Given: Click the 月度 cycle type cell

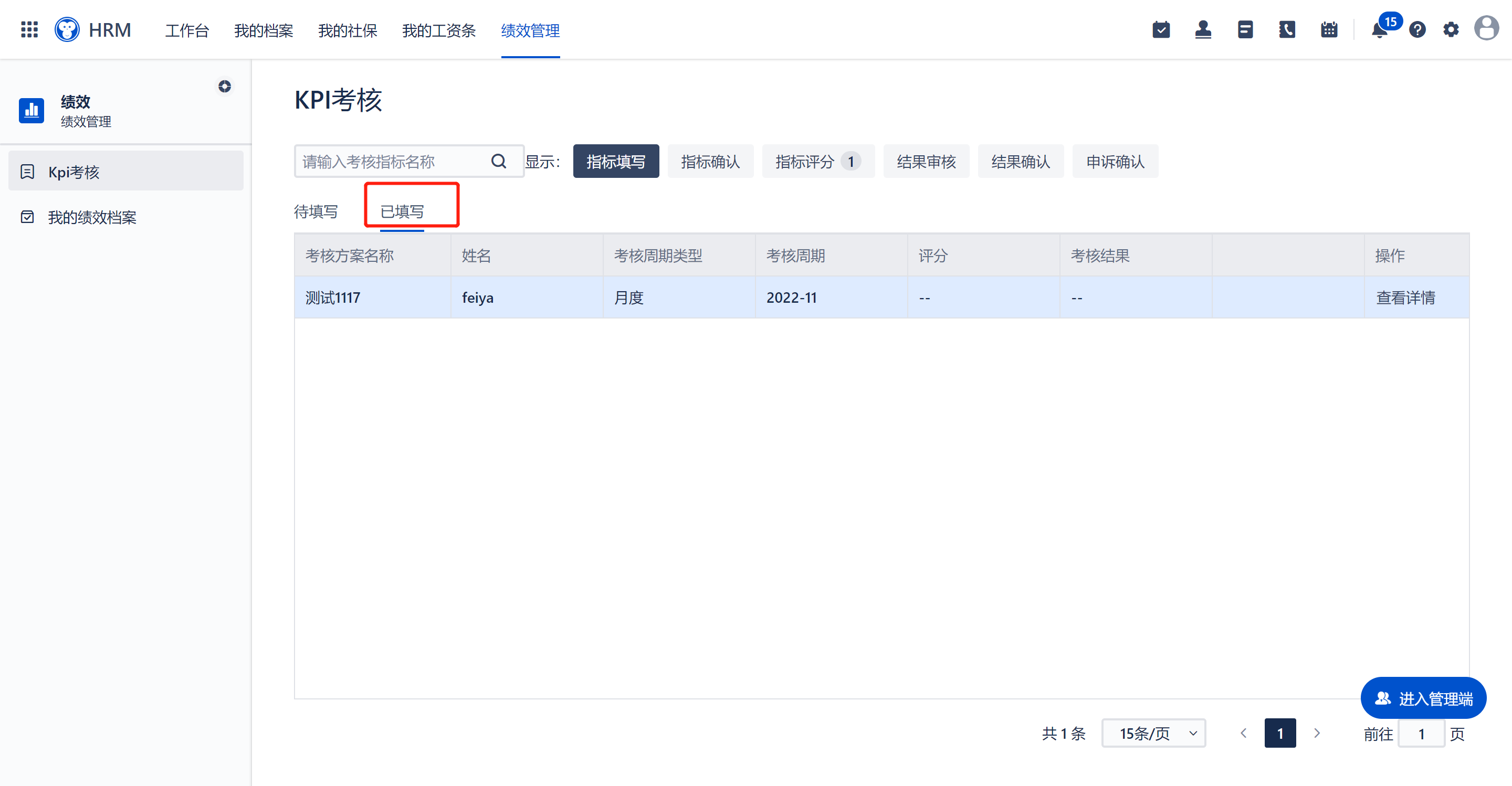Looking at the screenshot, I should (679, 298).
